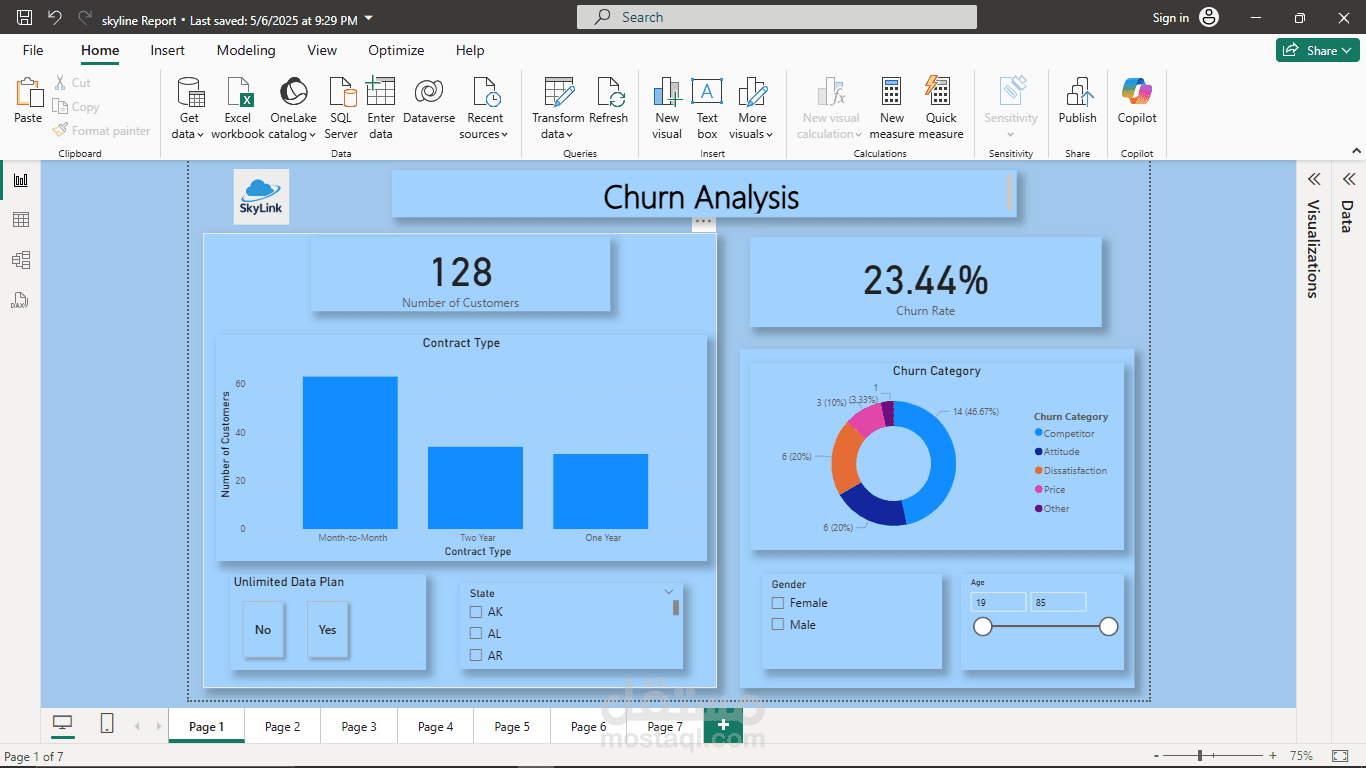The width and height of the screenshot is (1366, 768).
Task: Go to Page 4
Action: (436, 726)
